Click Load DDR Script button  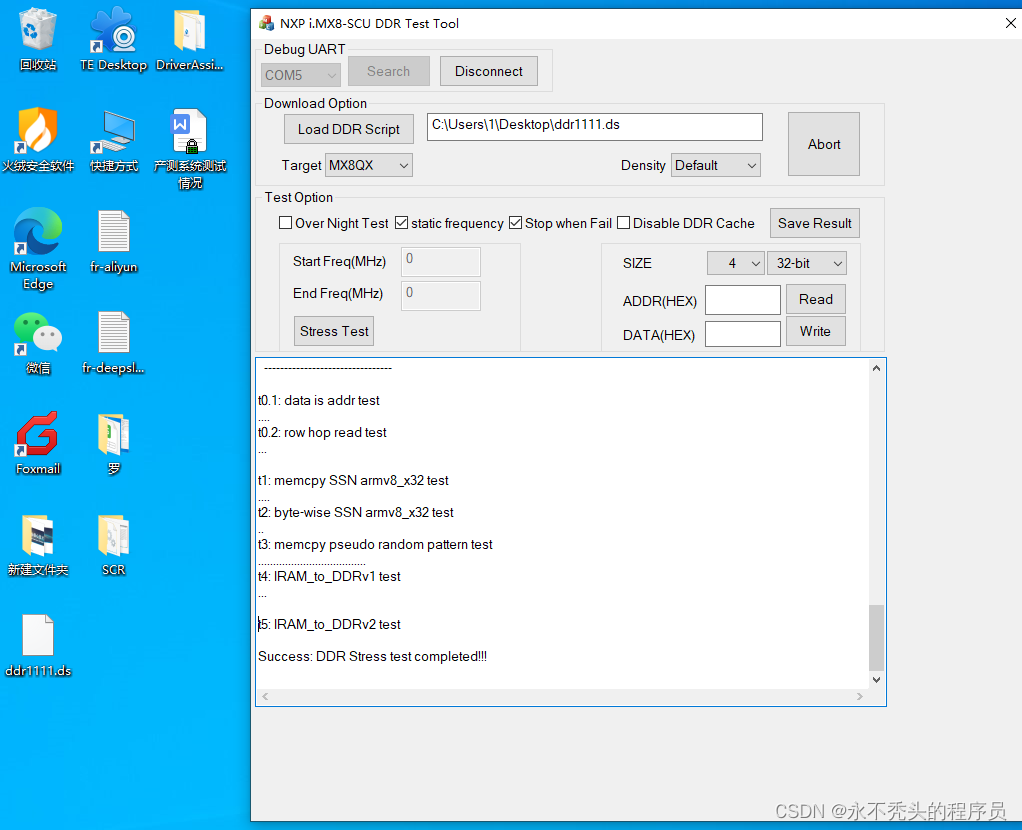coord(349,129)
